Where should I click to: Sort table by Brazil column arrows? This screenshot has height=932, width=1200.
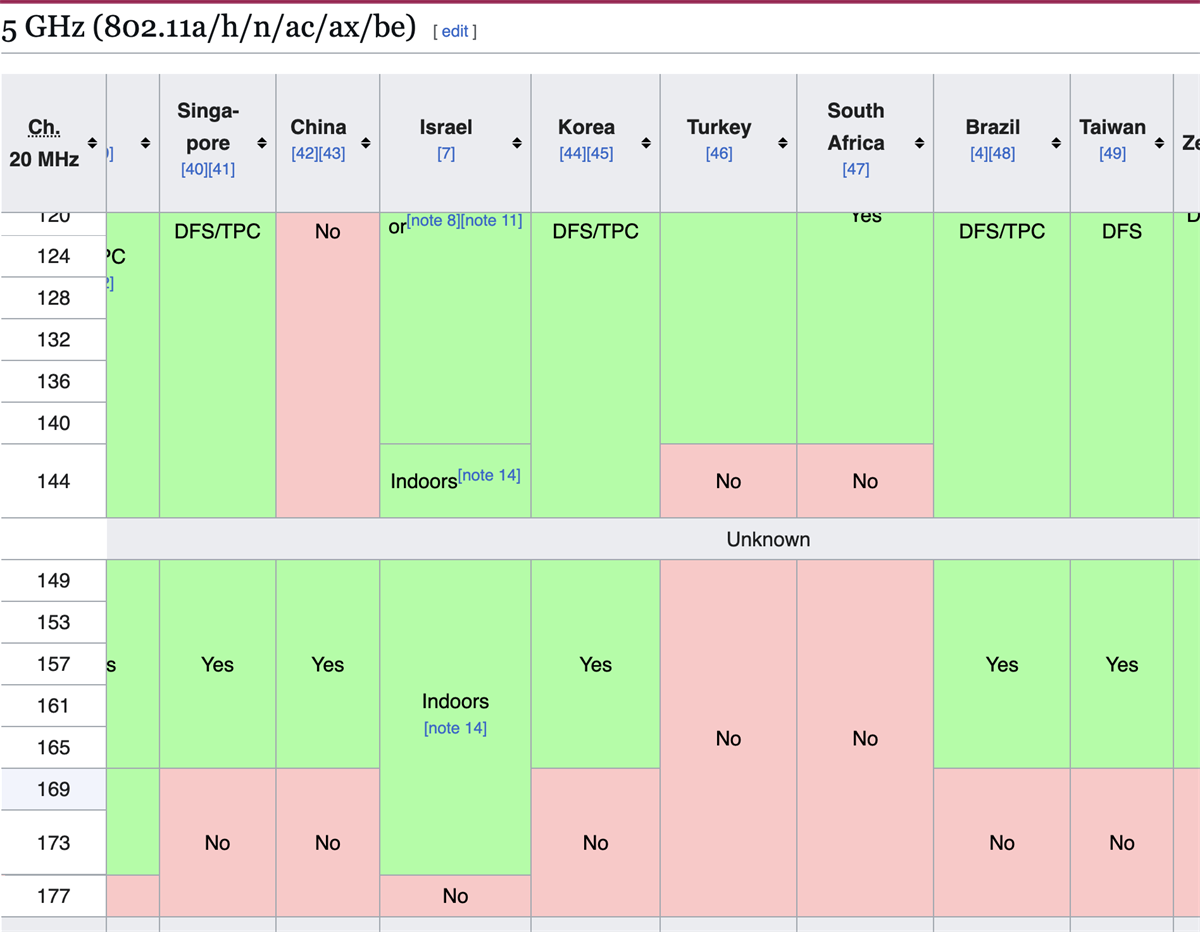1056,143
